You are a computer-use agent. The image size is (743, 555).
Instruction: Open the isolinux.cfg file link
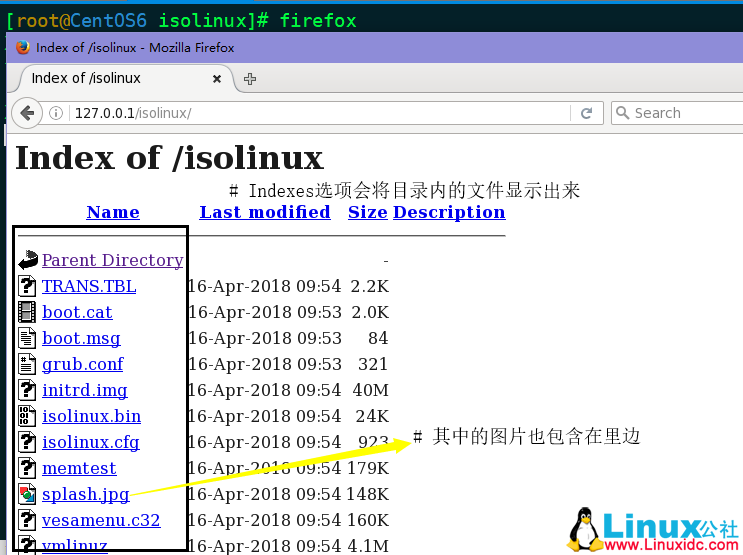pyautogui.click(x=91, y=442)
